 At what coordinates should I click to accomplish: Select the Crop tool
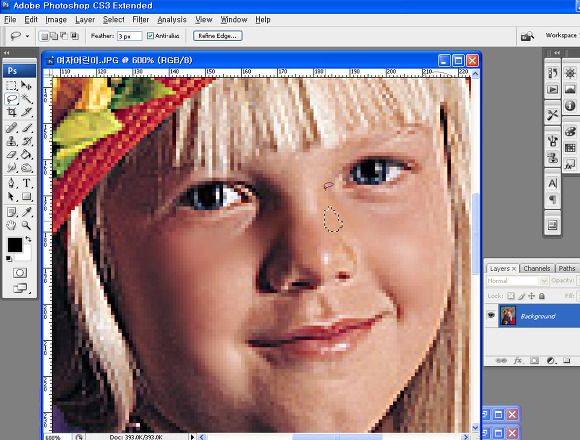pos(11,112)
